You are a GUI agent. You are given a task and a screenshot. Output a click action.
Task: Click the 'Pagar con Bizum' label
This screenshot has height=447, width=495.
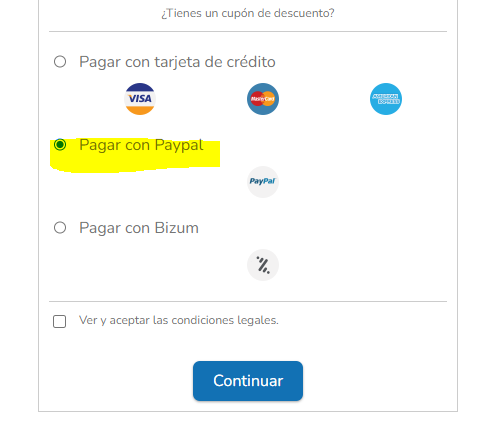click(x=139, y=228)
